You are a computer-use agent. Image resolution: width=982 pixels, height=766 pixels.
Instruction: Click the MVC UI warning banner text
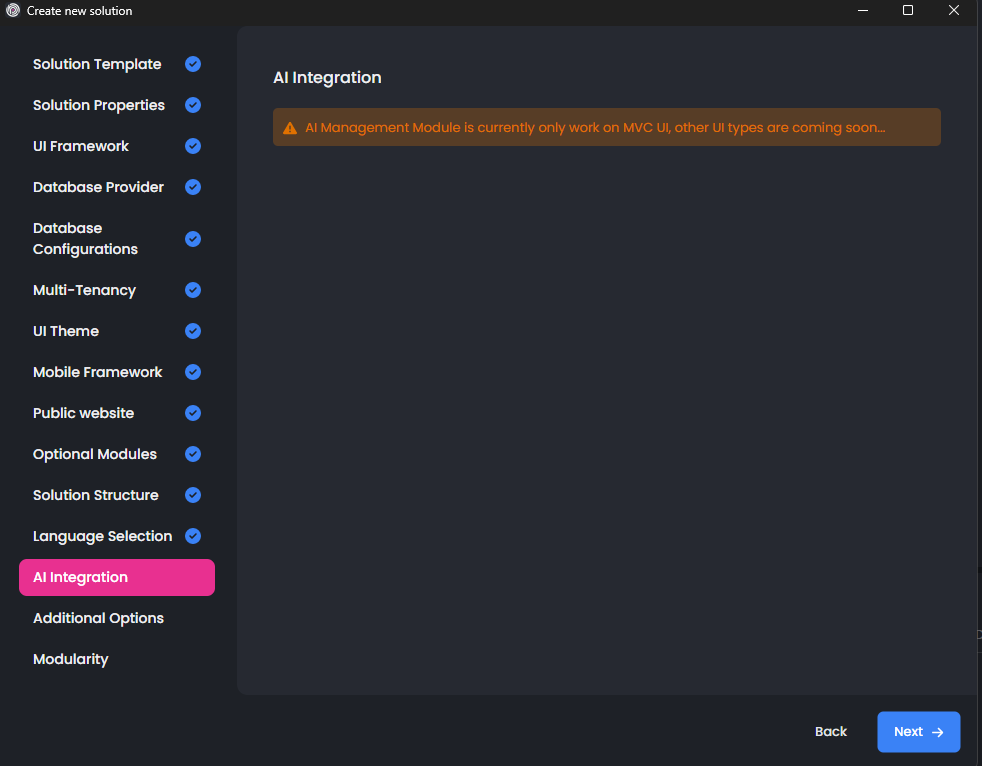click(x=595, y=128)
